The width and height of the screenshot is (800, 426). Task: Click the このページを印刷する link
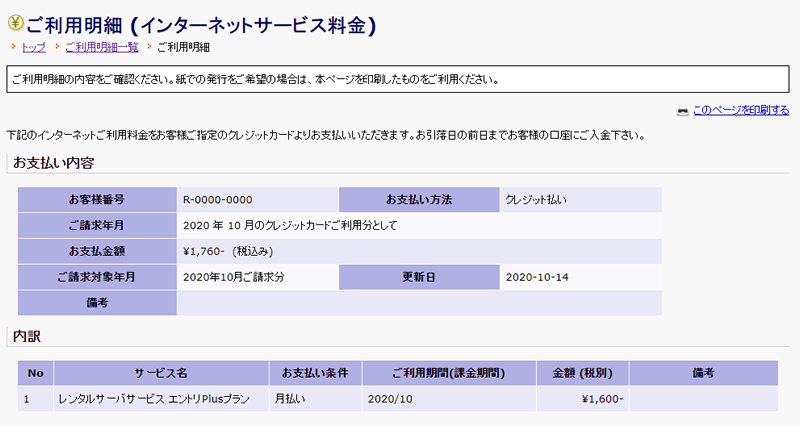coord(741,110)
